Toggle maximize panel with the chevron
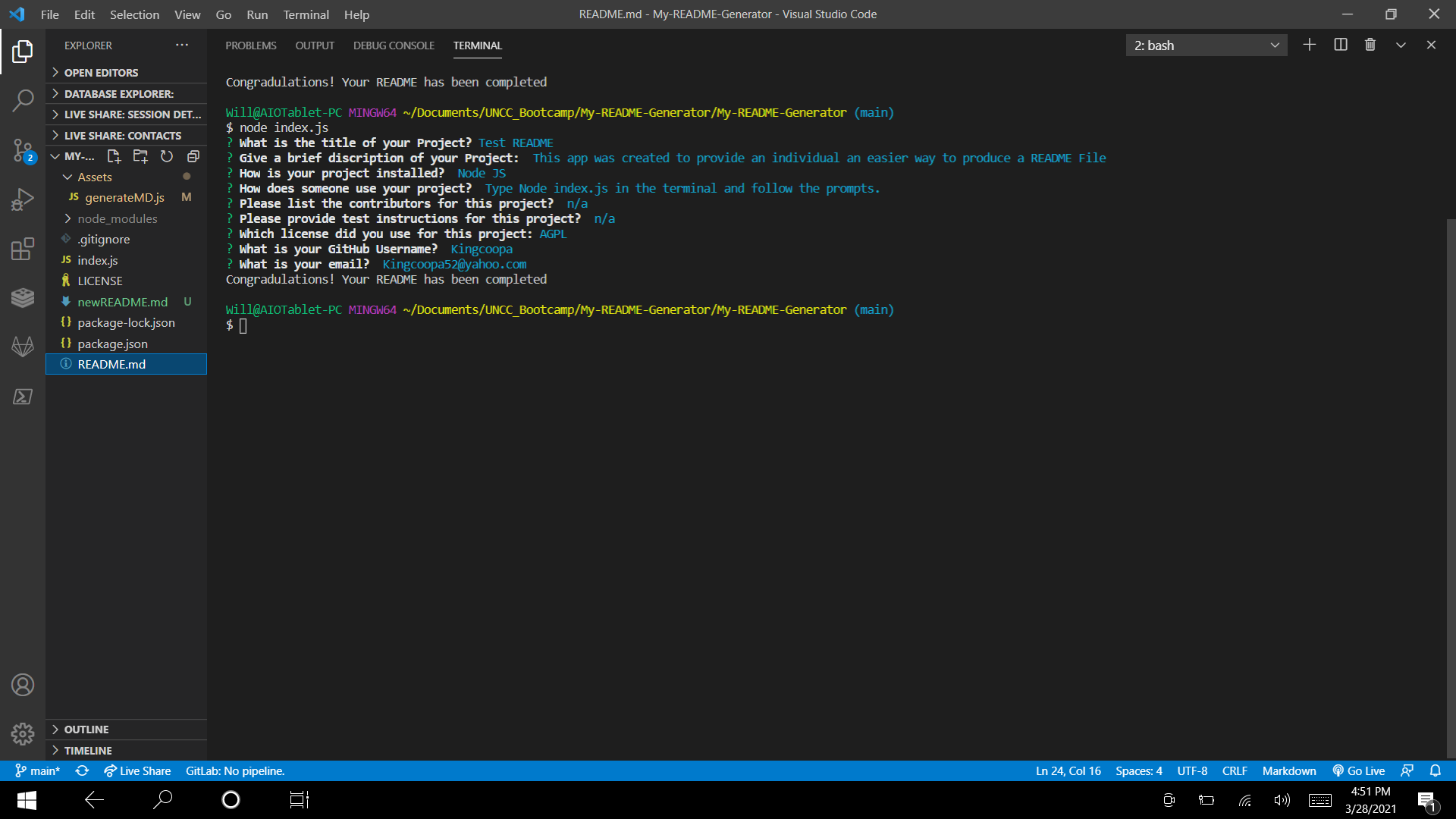Image resolution: width=1456 pixels, height=819 pixels. [1401, 45]
